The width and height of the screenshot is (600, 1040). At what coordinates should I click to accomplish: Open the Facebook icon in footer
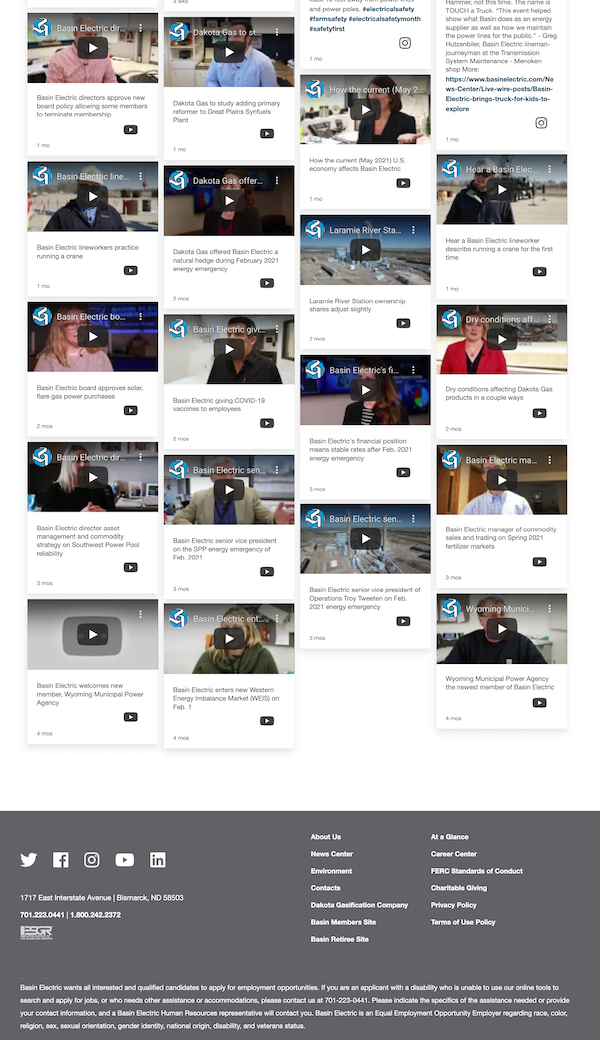point(61,860)
